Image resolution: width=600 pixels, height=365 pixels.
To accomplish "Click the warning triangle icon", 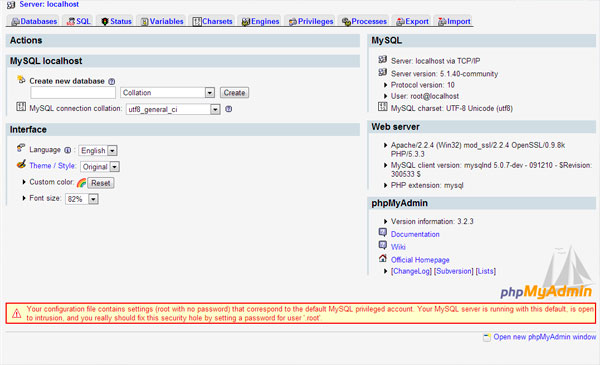I will click(x=16, y=314).
